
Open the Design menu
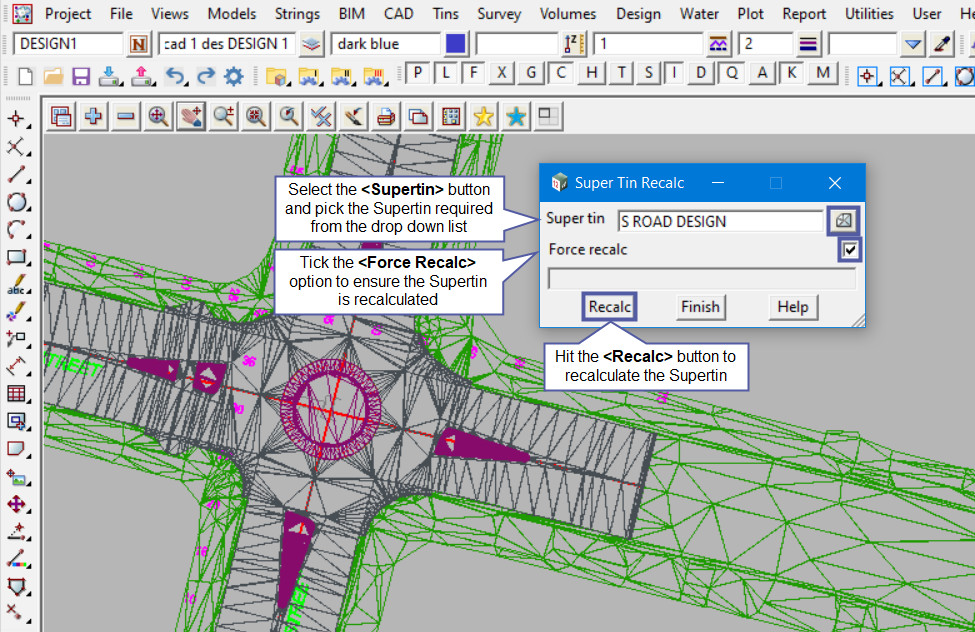pyautogui.click(x=638, y=14)
